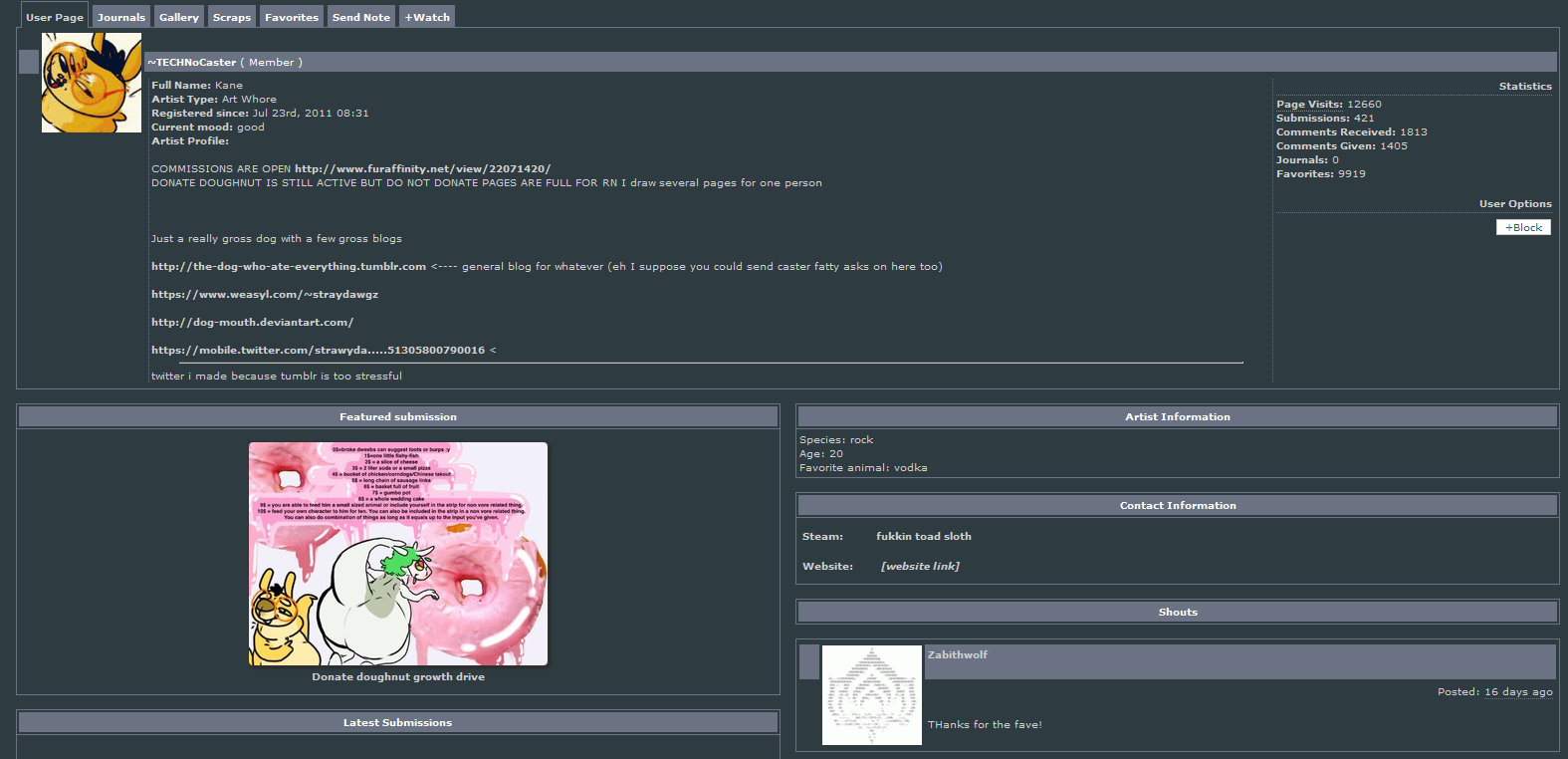Click the Shouts section header

[x=1178, y=613]
